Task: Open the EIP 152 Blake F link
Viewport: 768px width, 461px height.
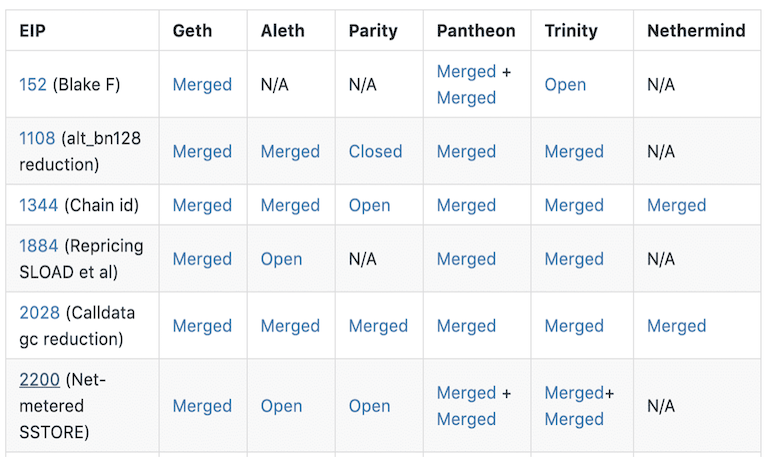Action: click(33, 85)
